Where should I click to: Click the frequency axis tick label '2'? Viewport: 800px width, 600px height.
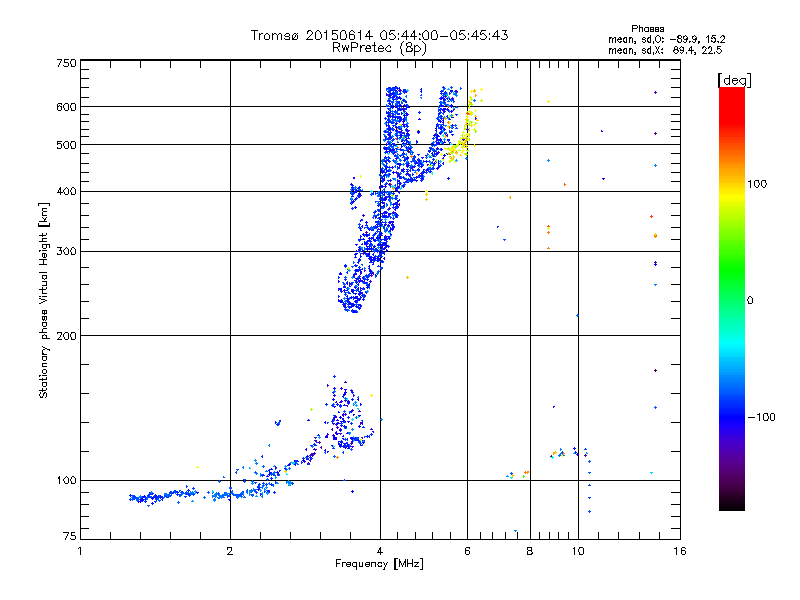[x=230, y=551]
